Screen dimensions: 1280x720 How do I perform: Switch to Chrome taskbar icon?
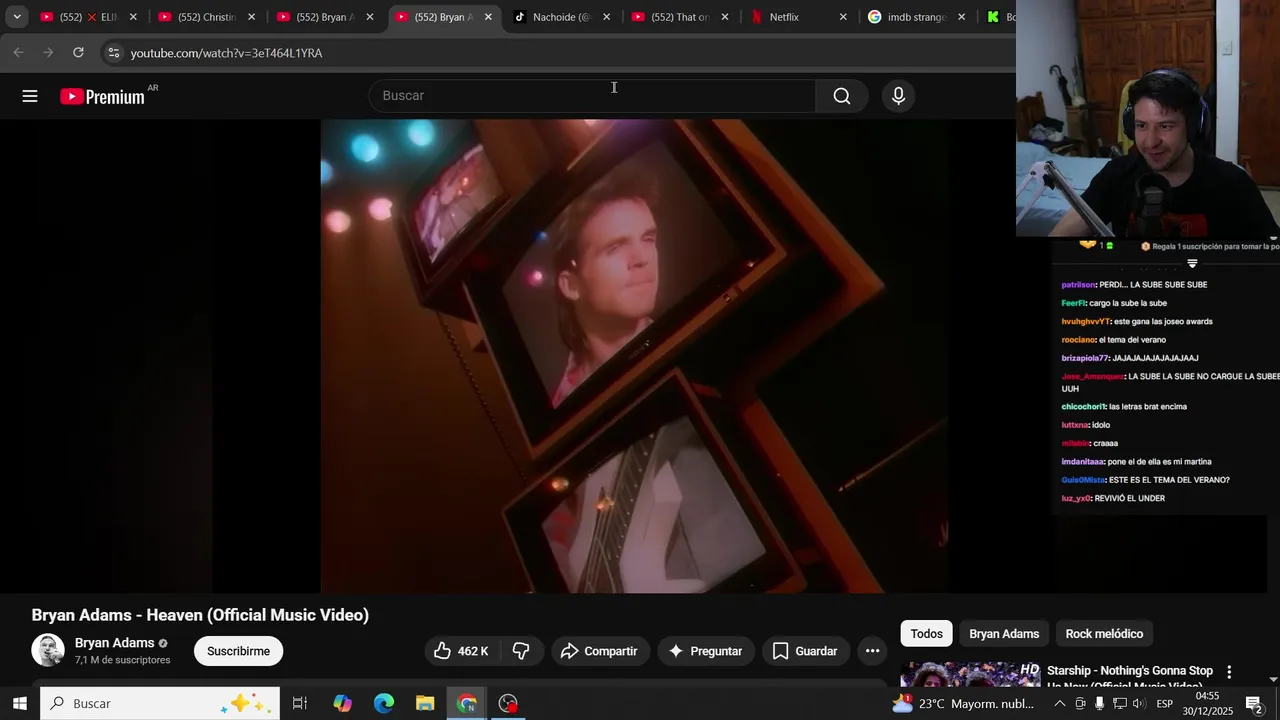467,703
